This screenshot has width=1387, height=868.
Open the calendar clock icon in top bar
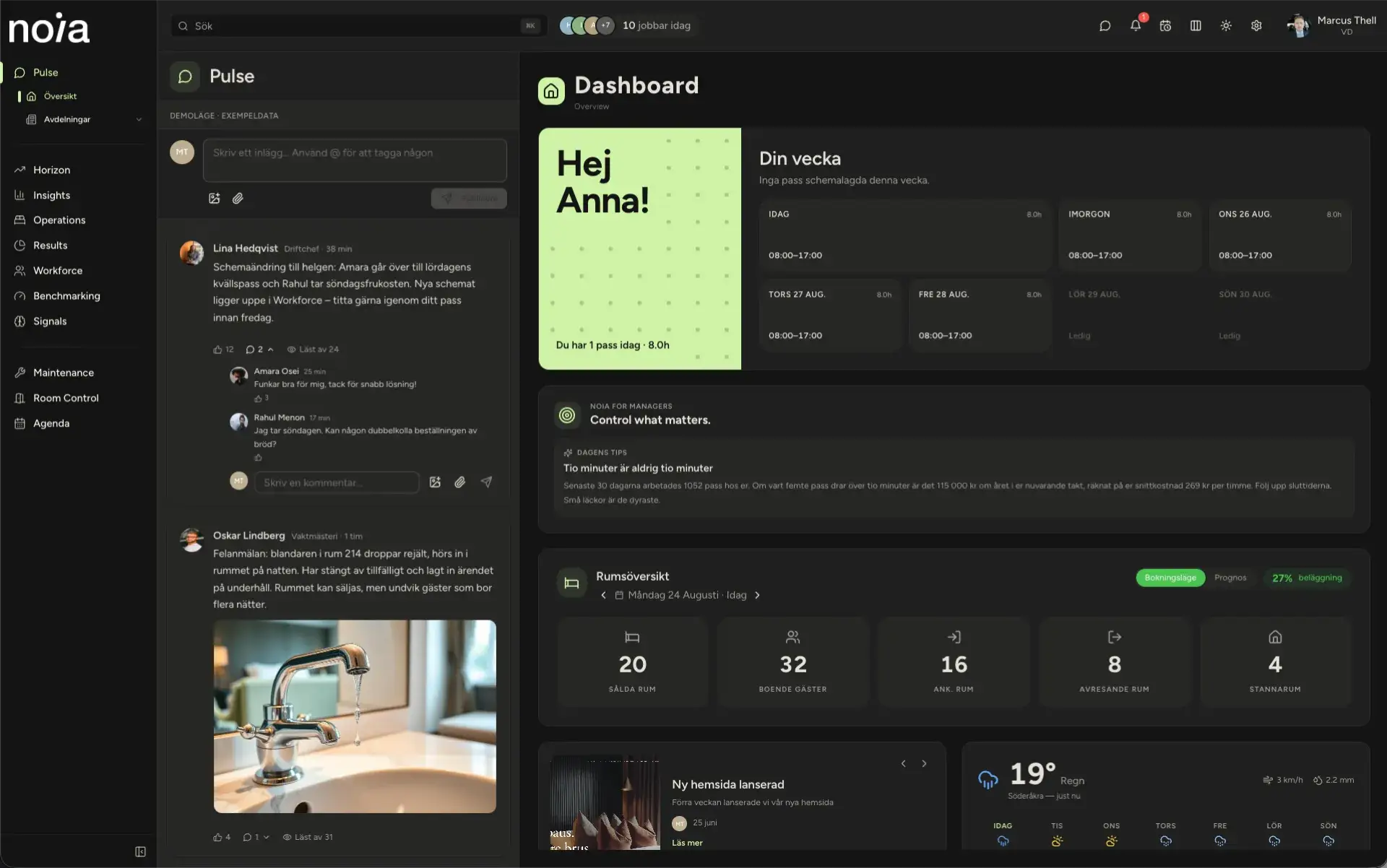[1165, 26]
